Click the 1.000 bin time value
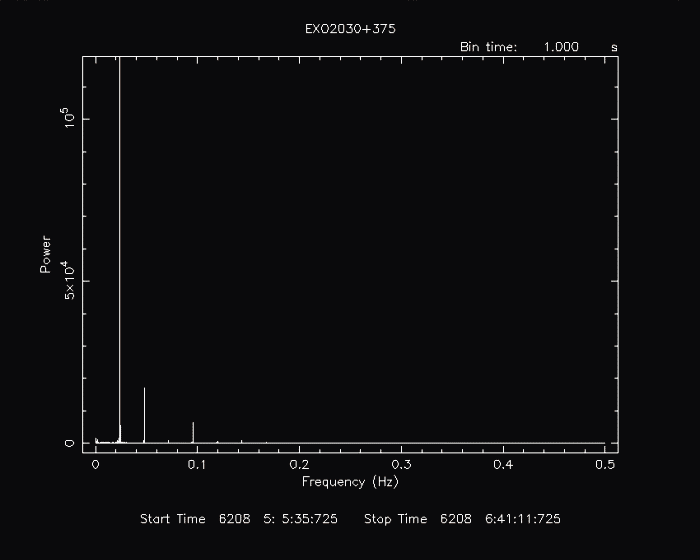Viewport: 700px width, 560px height. [561, 47]
